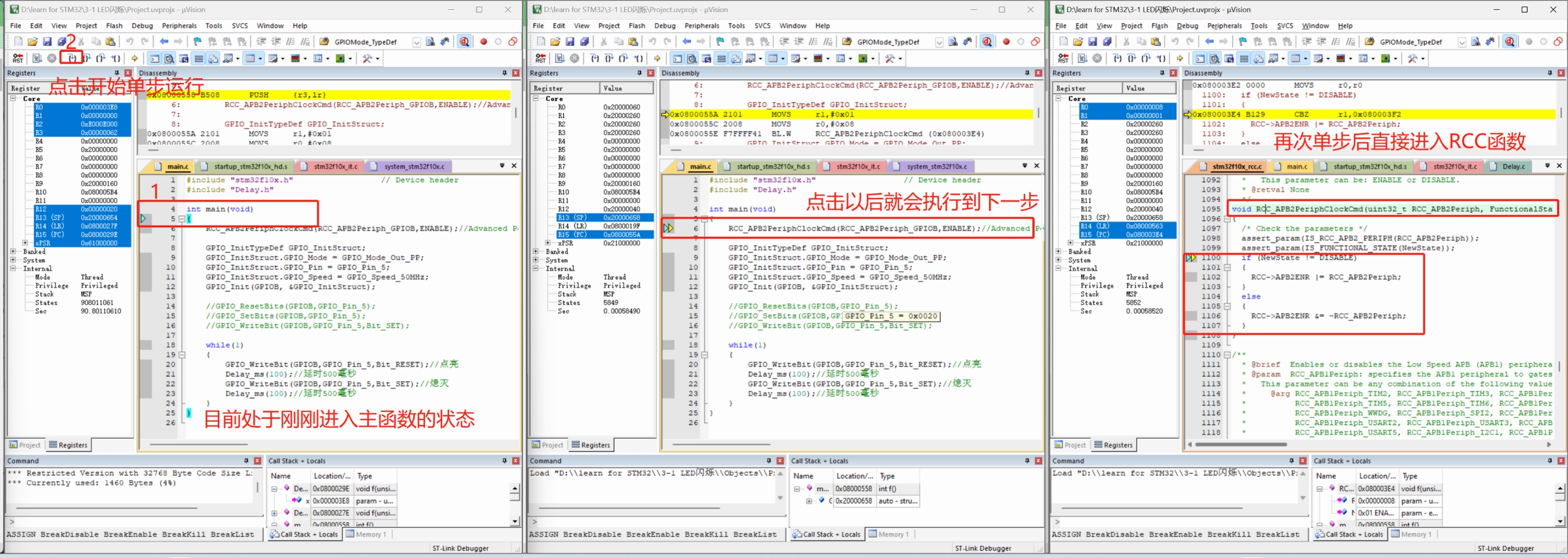The image size is (1568, 558).
Task: Click the Comment Selection icon in the right window
Action: coord(1336,41)
